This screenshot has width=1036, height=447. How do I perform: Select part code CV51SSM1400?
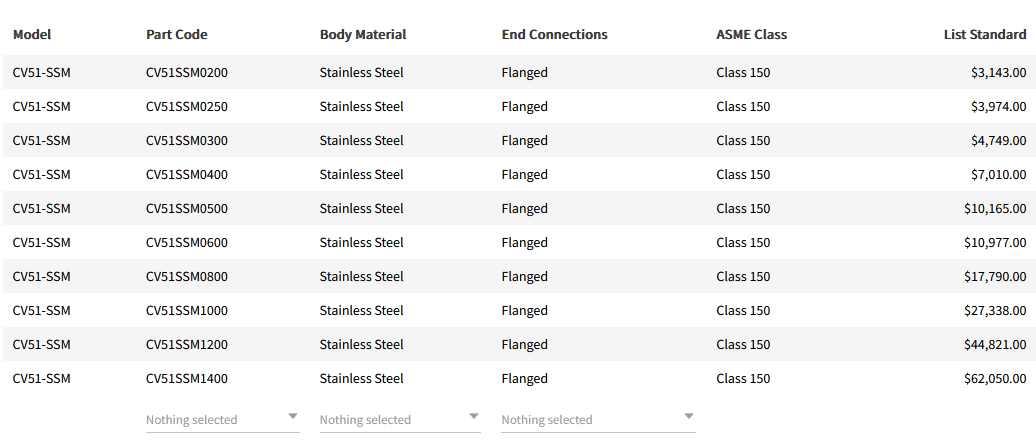click(187, 379)
